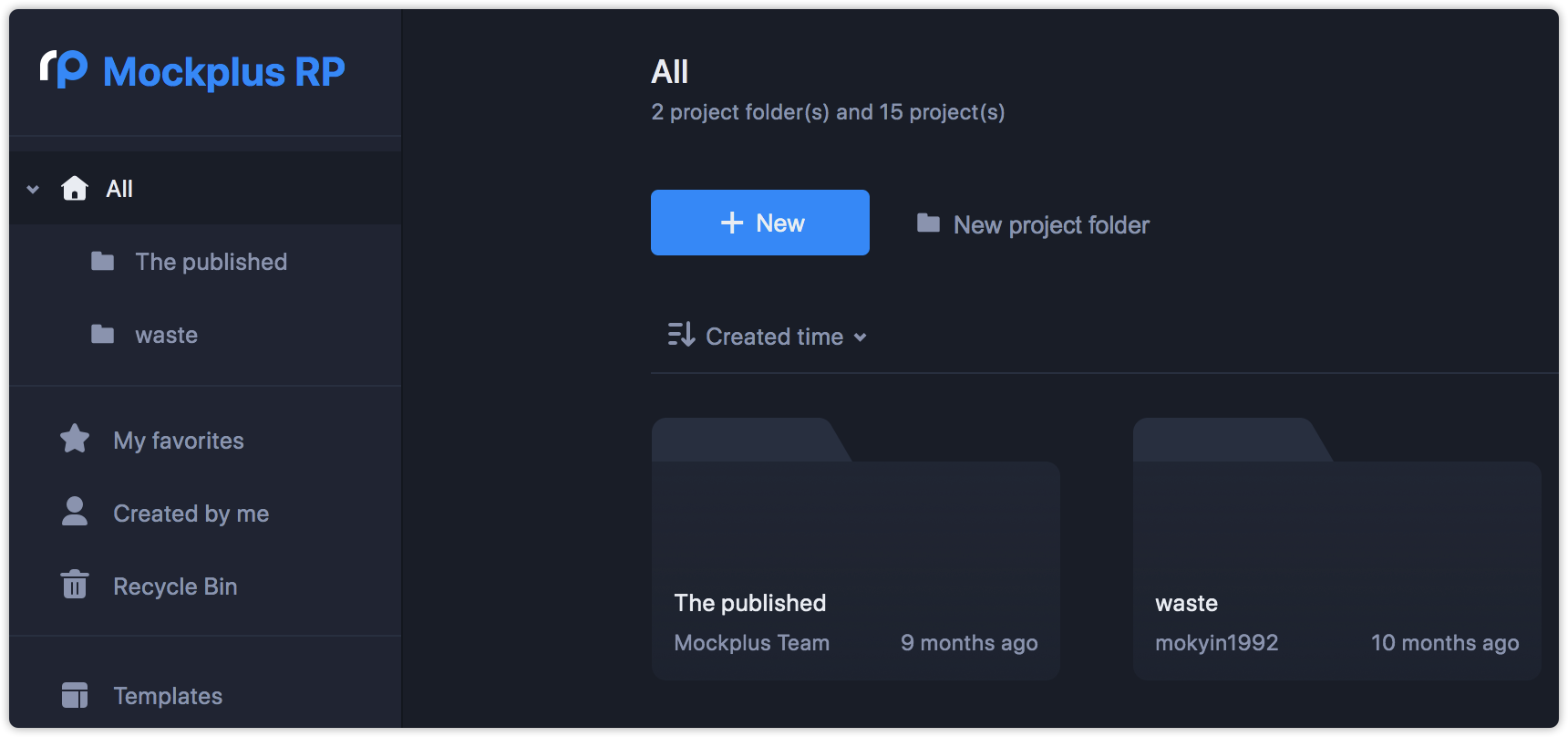Click the Templates layout icon
Image resolution: width=1568 pixels, height=737 pixels.
click(x=75, y=695)
